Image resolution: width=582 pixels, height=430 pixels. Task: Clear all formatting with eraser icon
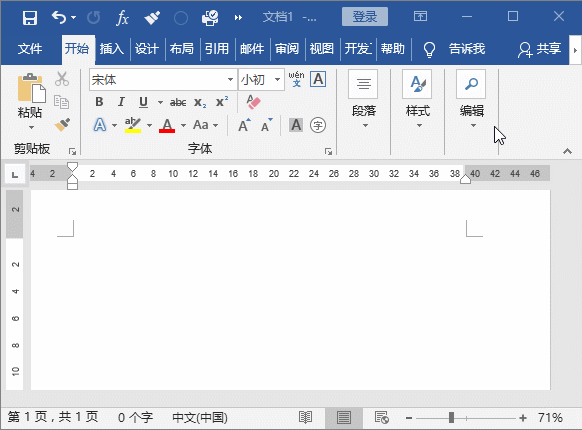pos(254,102)
